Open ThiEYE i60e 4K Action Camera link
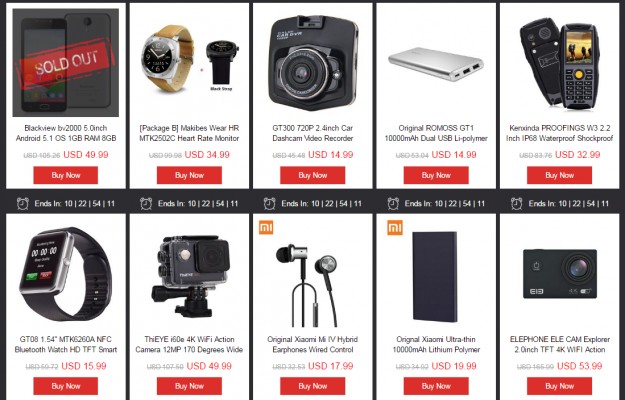The width and height of the screenshot is (625, 400). 189,344
